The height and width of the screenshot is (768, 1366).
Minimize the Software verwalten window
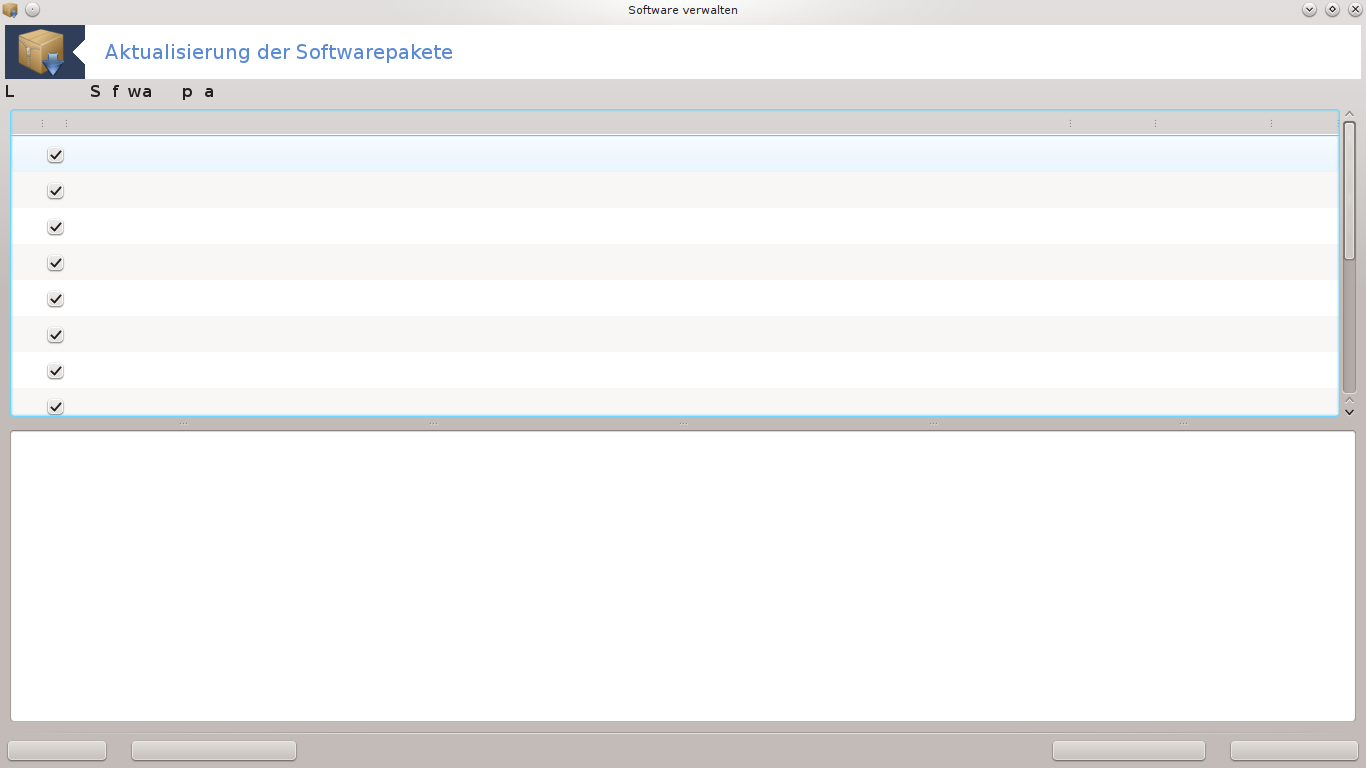(x=1309, y=10)
